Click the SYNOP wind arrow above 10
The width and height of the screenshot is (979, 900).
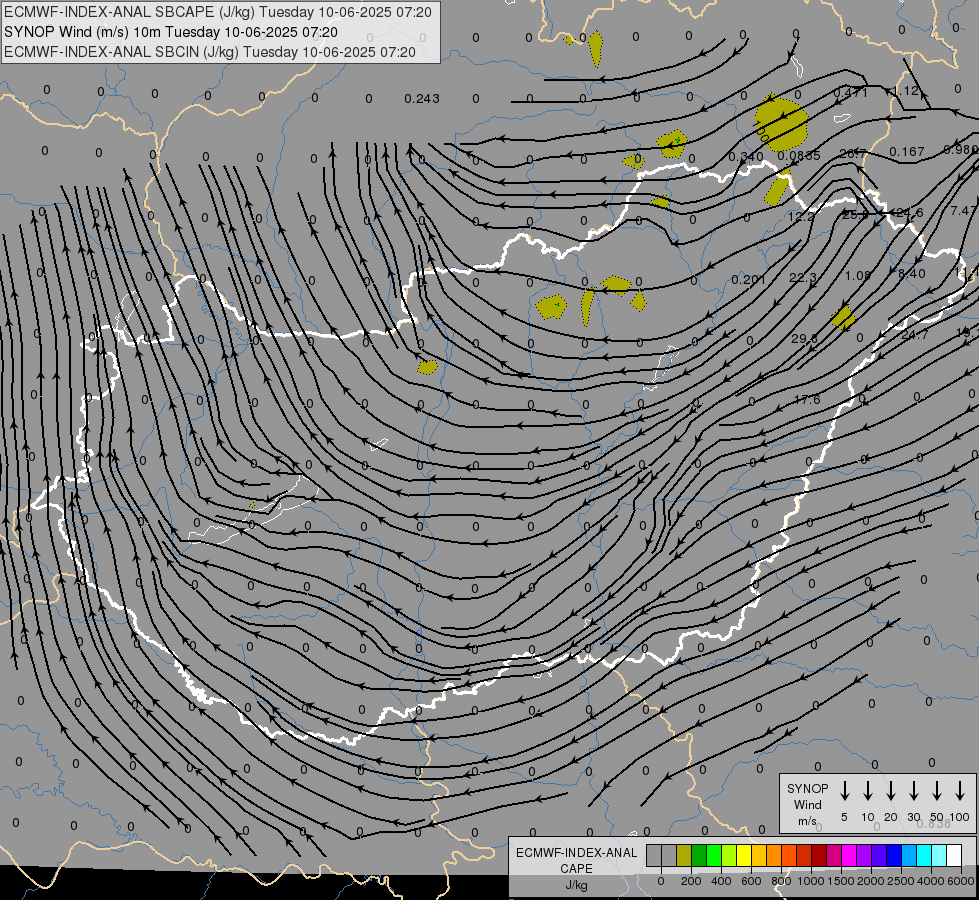pyautogui.click(x=867, y=791)
